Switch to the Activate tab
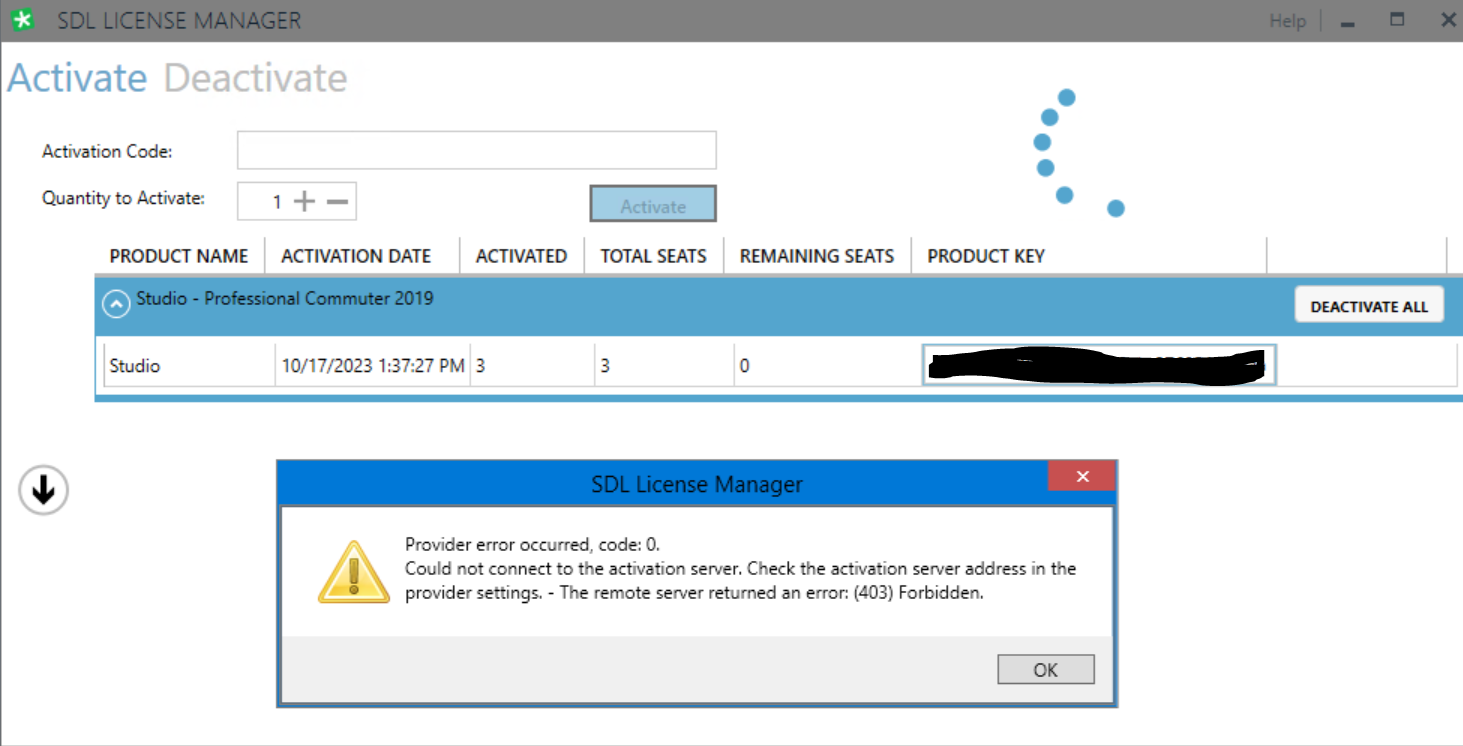 (77, 78)
